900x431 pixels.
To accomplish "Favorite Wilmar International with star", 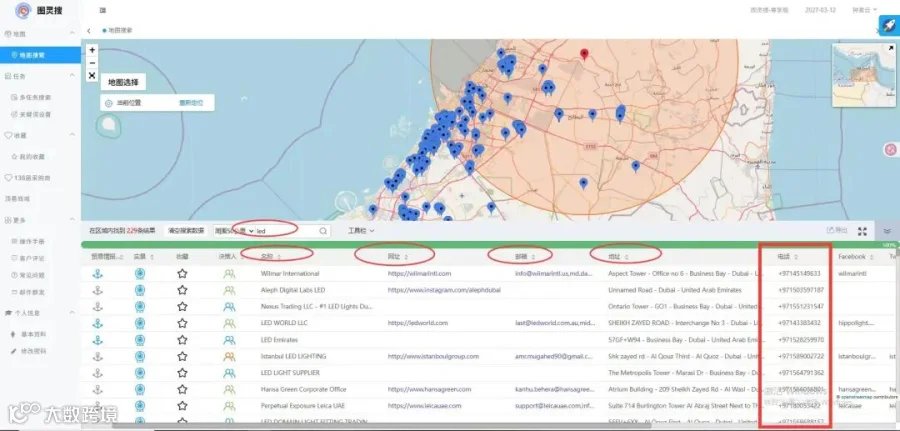I will click(x=182, y=274).
